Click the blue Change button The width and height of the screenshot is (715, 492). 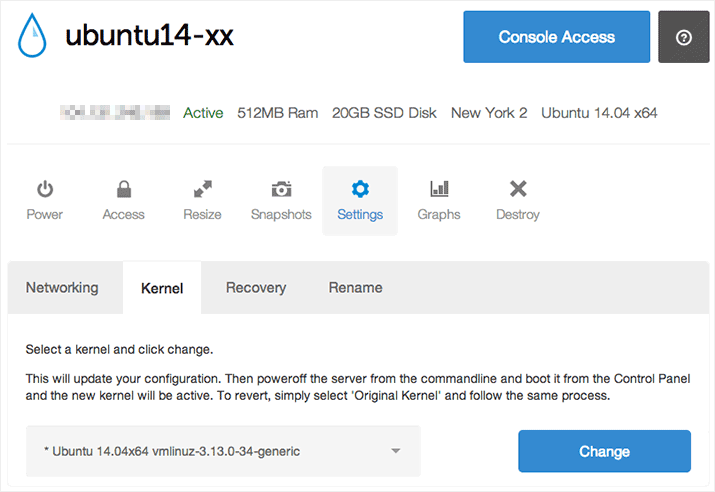tap(604, 451)
